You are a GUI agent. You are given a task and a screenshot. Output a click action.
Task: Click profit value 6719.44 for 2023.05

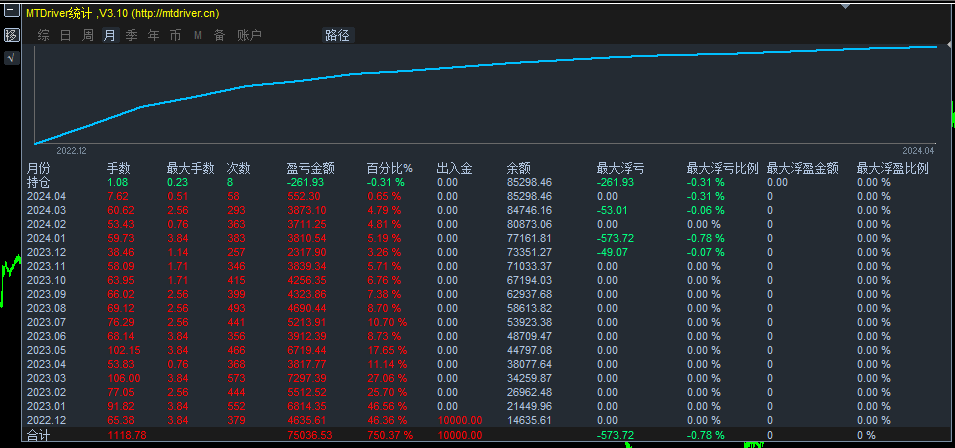305,350
